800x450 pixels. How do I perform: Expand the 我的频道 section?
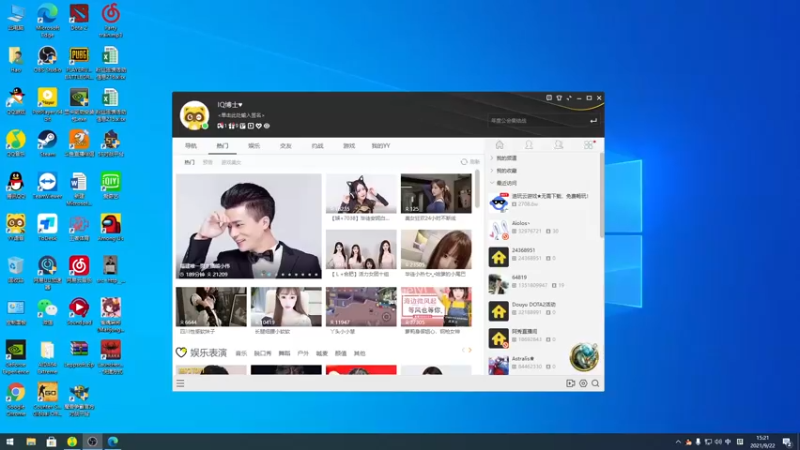(504, 158)
